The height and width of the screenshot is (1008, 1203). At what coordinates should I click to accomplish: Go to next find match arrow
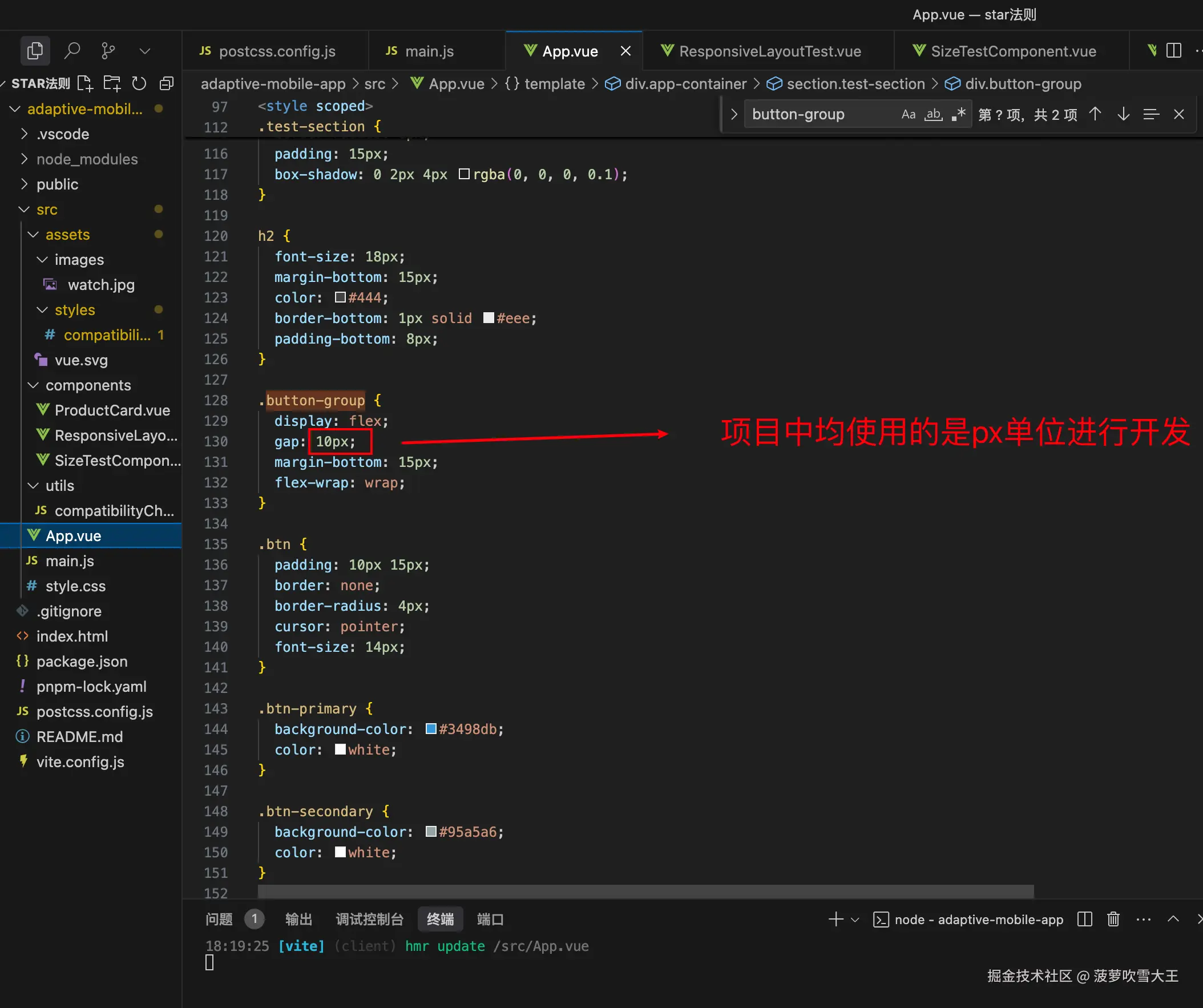tap(1123, 114)
